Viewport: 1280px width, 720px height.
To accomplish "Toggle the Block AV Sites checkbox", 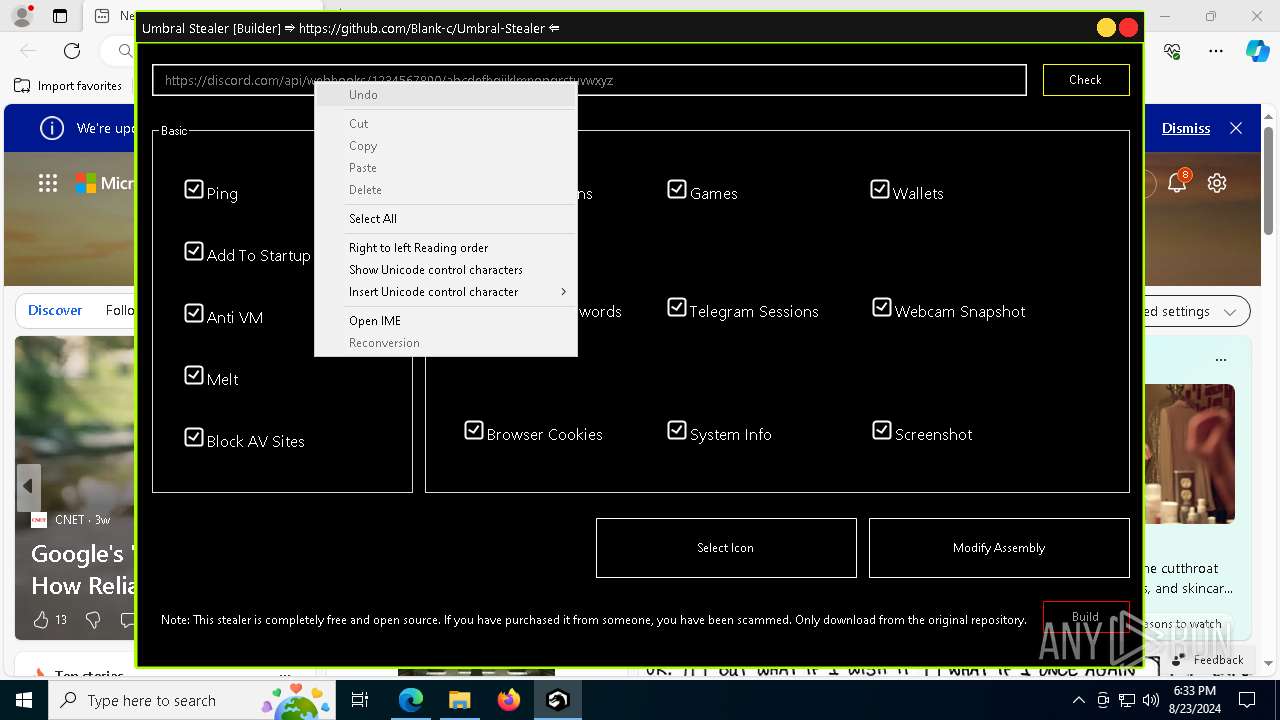I will [194, 437].
